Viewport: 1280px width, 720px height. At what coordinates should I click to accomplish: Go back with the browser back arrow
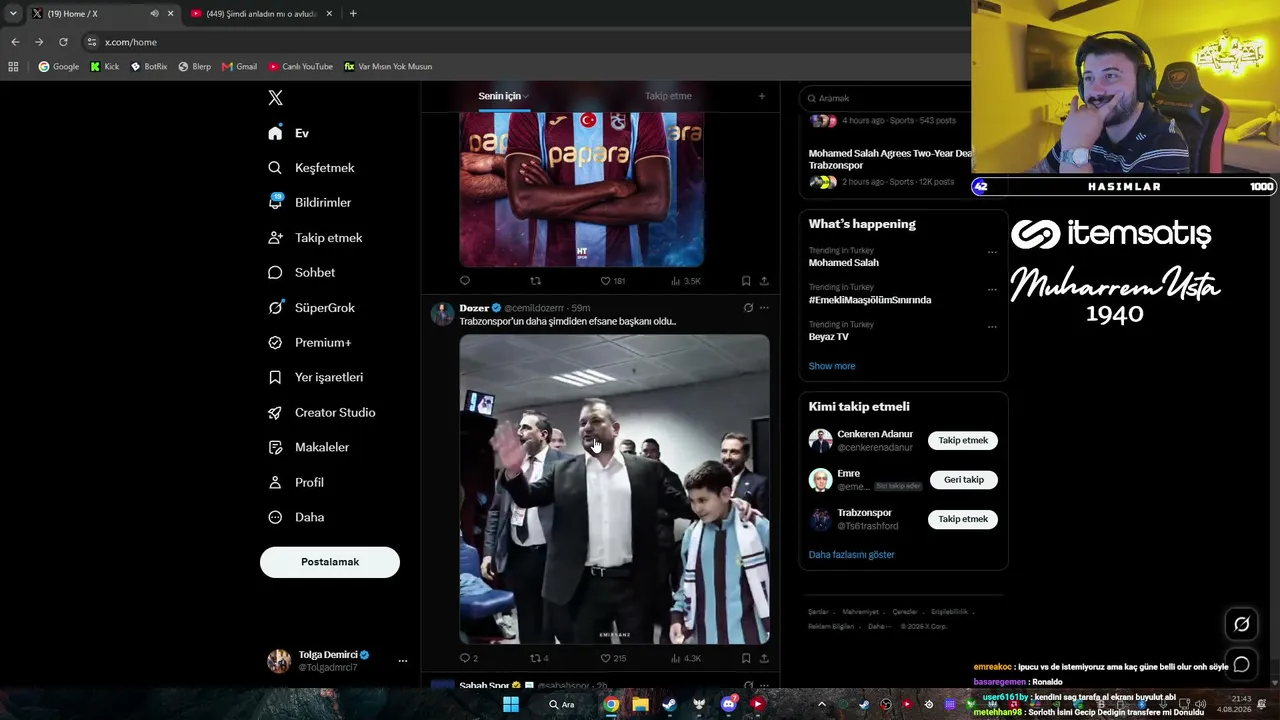[15, 42]
